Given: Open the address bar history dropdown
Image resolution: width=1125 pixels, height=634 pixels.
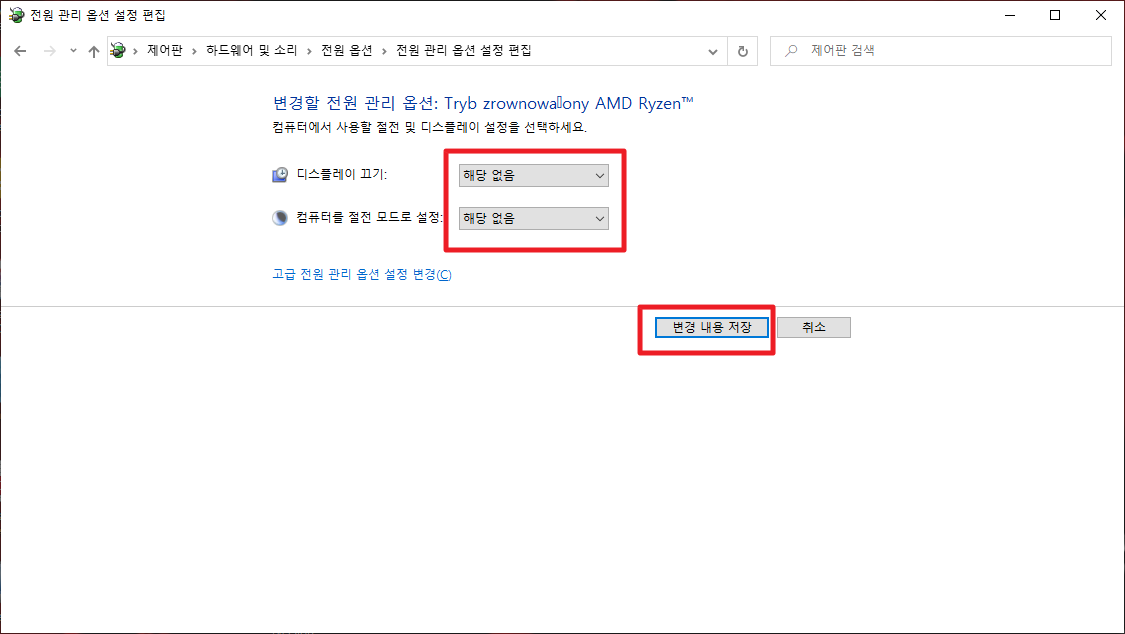Looking at the screenshot, I should (712, 52).
